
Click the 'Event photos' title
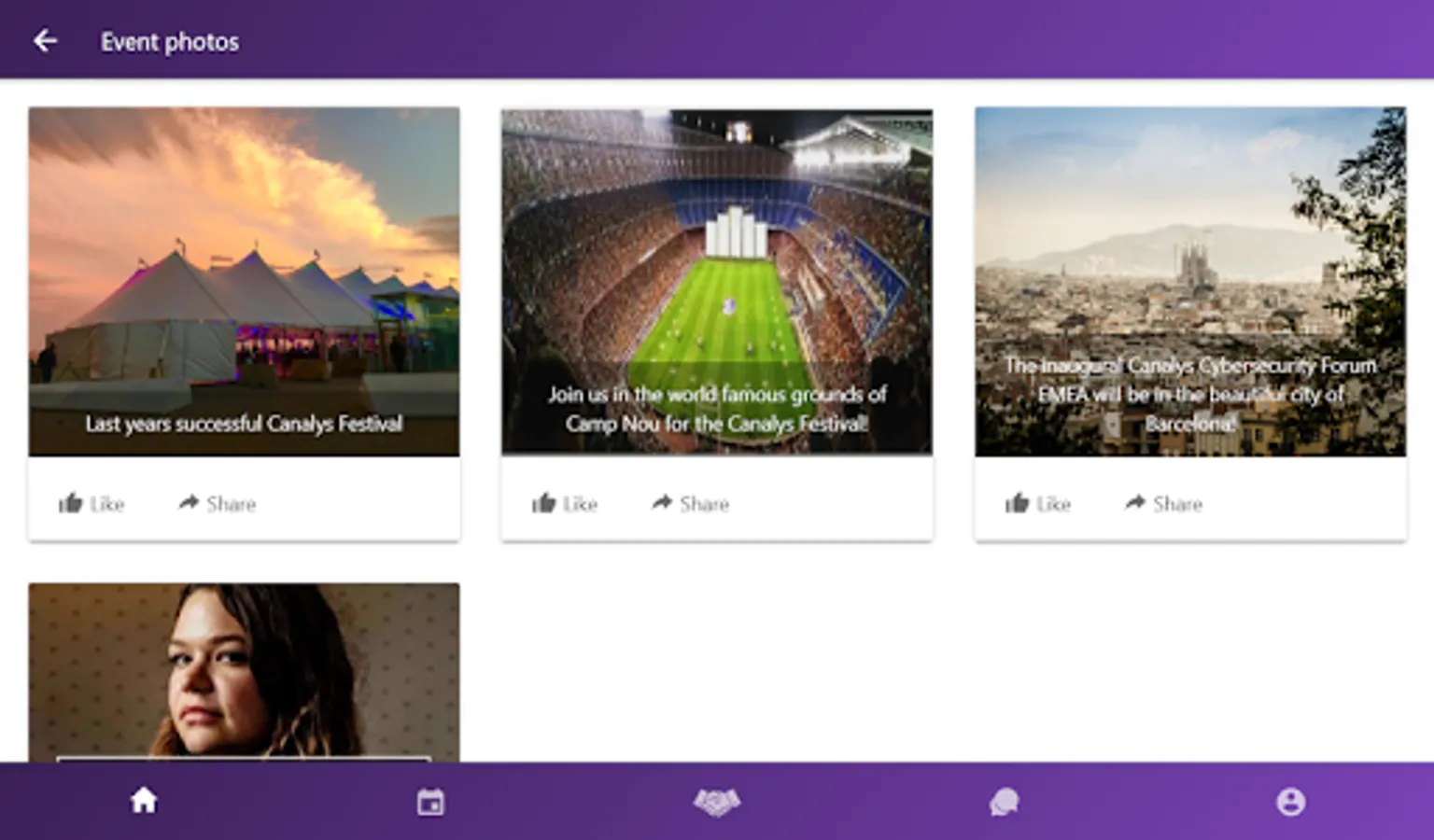[x=170, y=42]
